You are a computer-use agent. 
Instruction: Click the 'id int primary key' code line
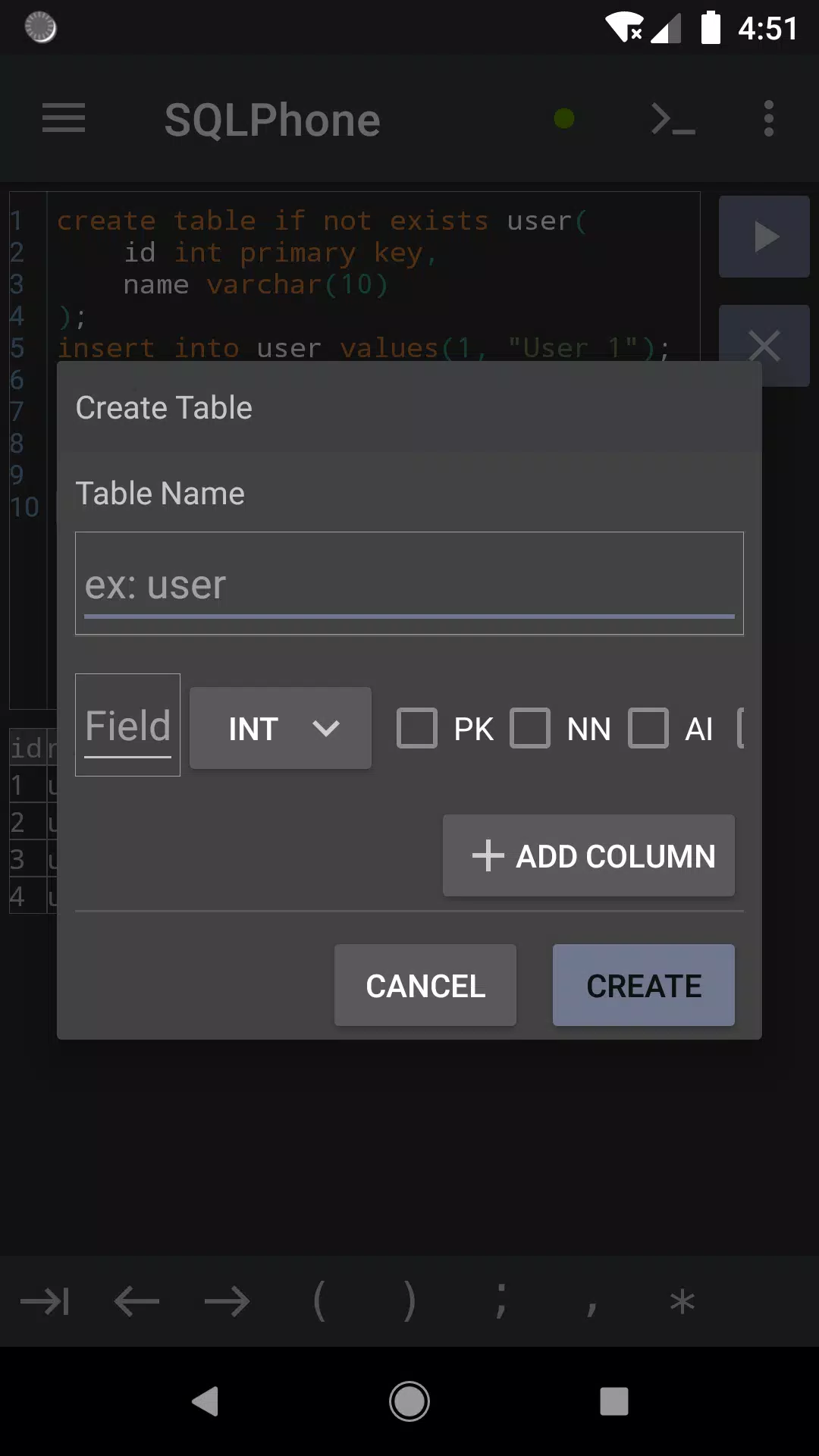coord(281,253)
